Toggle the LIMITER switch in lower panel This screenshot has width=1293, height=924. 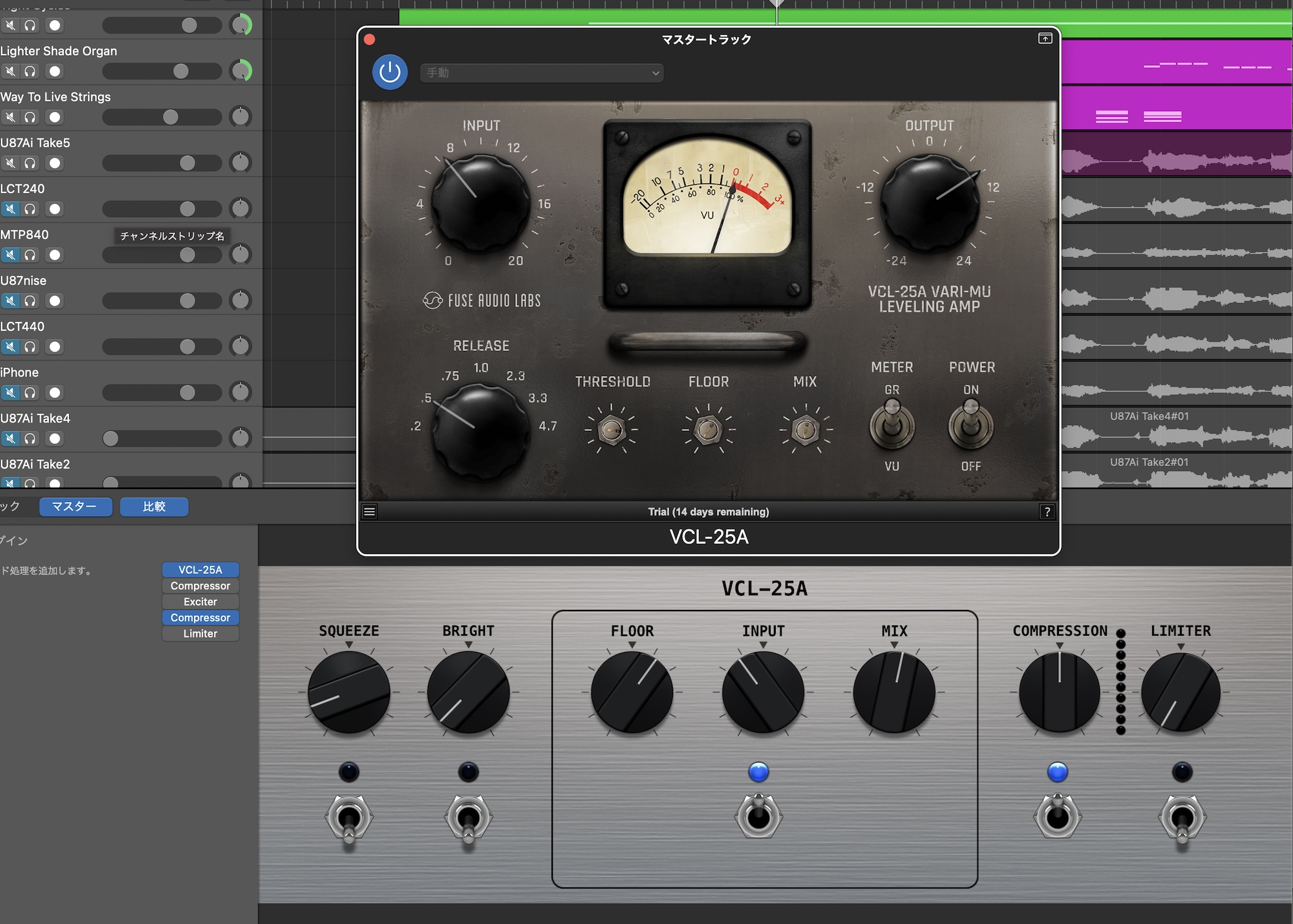pos(1182,819)
